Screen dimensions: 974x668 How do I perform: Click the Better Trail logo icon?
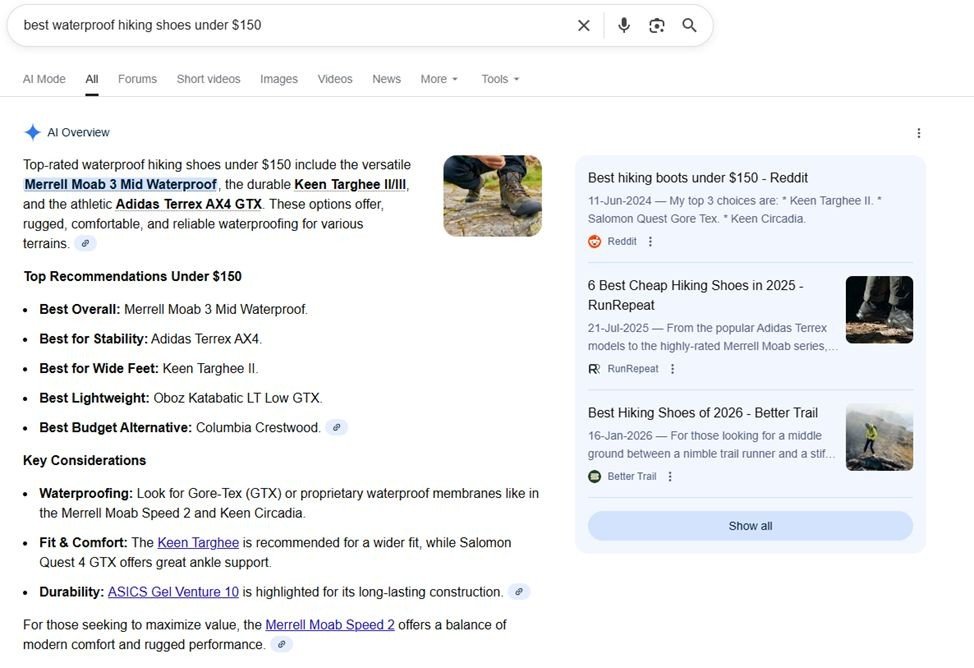[x=594, y=476]
